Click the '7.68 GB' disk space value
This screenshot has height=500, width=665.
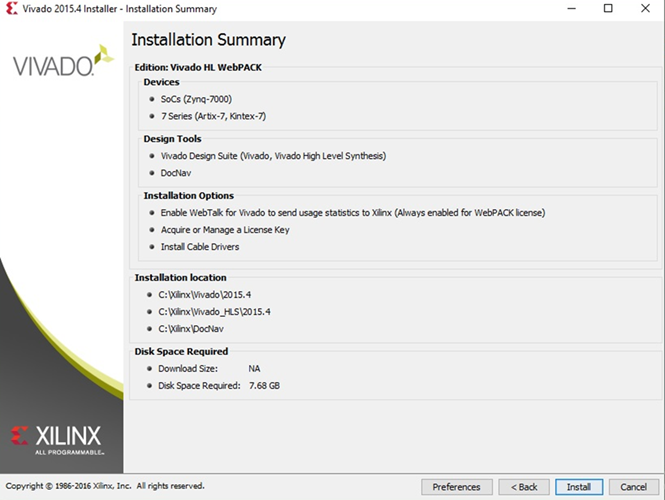[264, 385]
